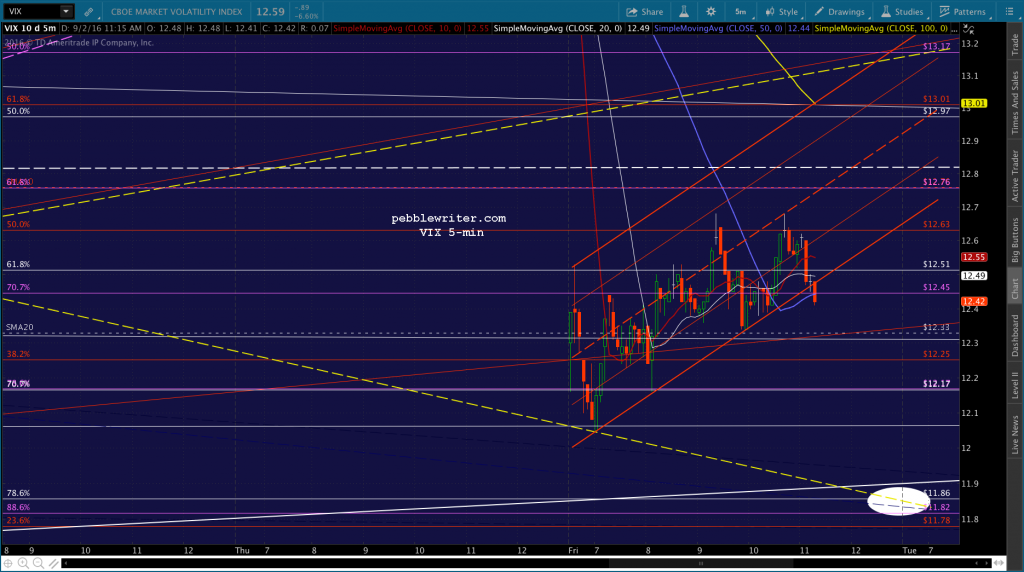Click the pebblewriter.com chart note
The width and height of the screenshot is (1024, 572).
tap(449, 218)
